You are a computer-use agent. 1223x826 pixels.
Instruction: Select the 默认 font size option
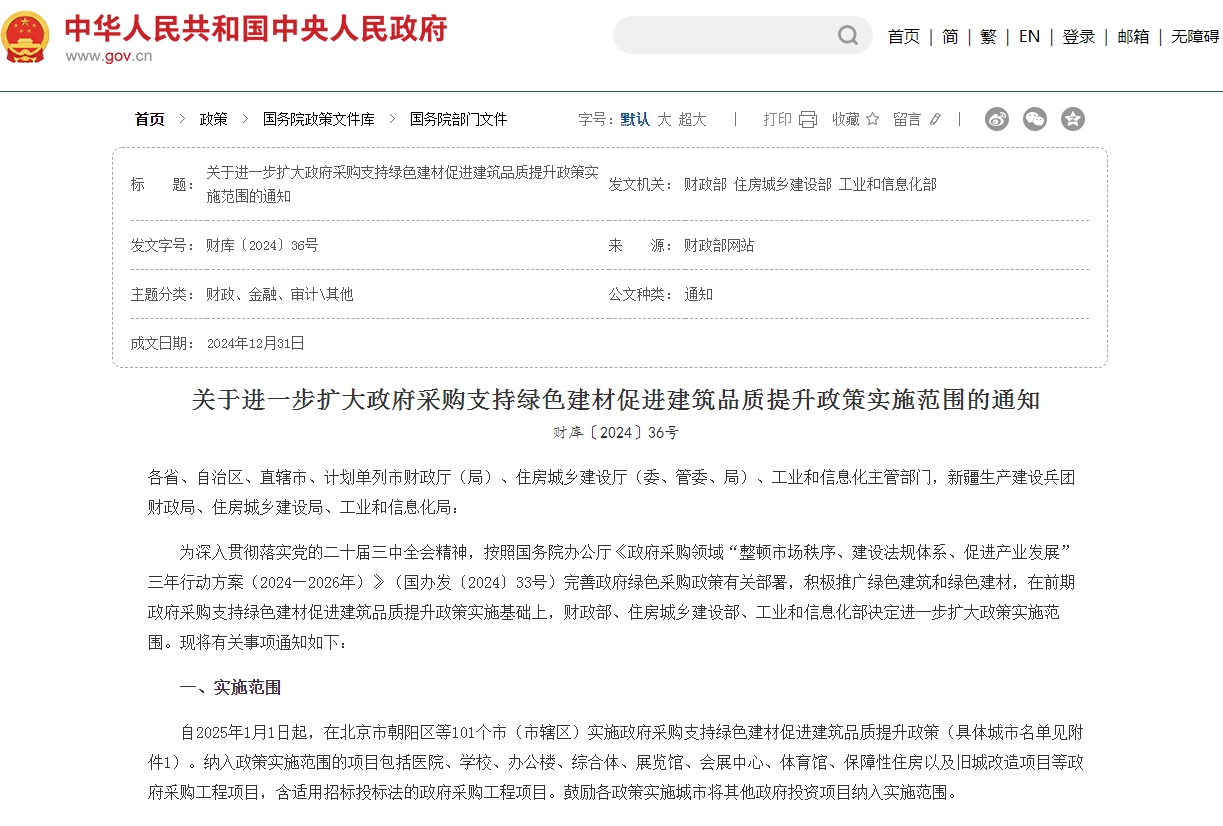click(x=634, y=118)
